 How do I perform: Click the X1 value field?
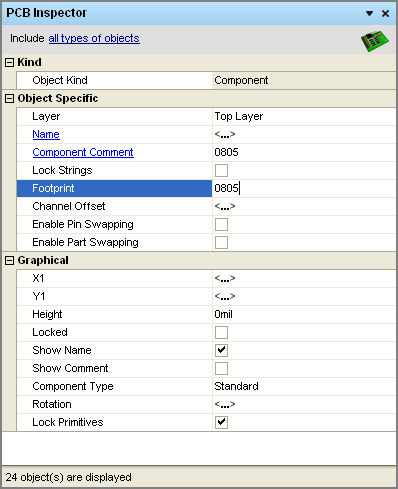click(304, 278)
